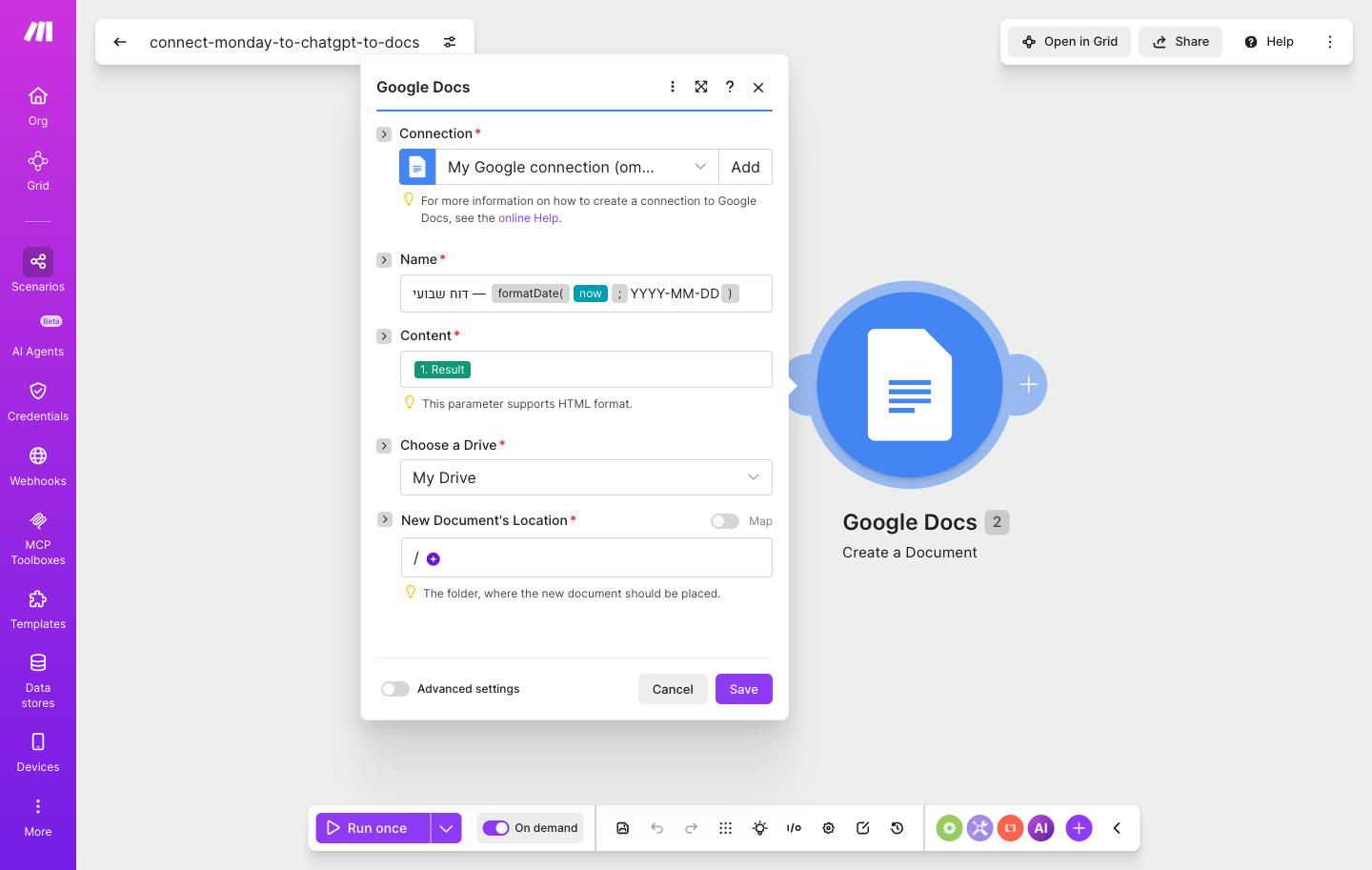Add a favorite with the purple plus circle
This screenshot has height=870, width=1372.
tap(1079, 828)
